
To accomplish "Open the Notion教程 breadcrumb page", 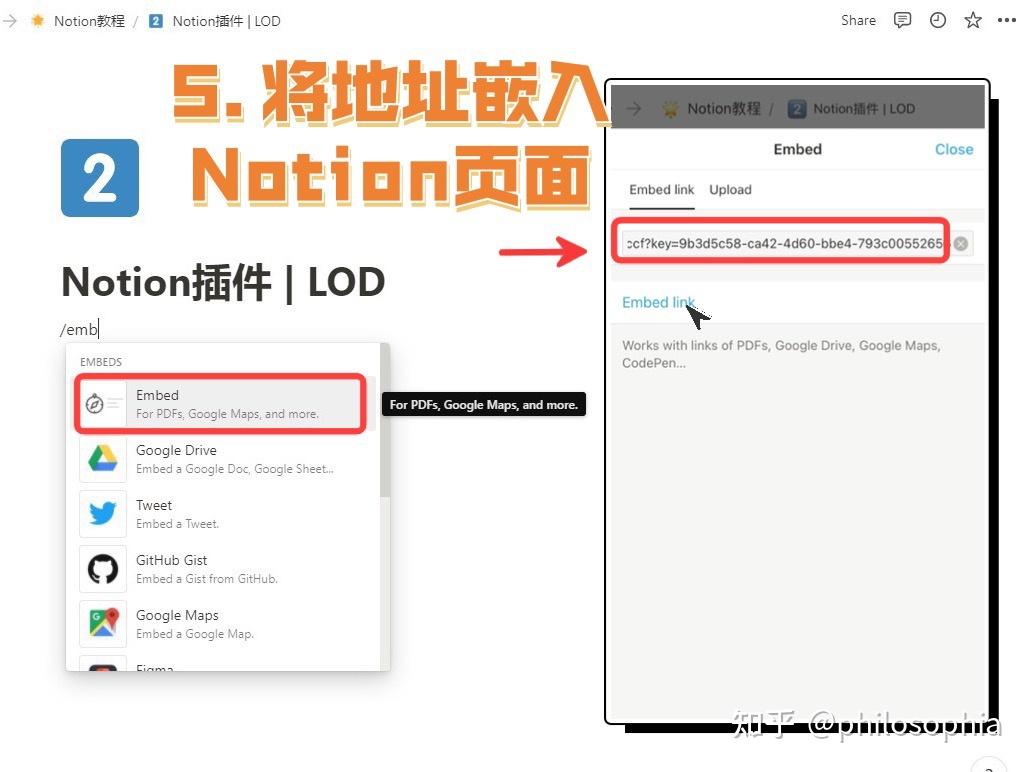I will click(x=88, y=20).
